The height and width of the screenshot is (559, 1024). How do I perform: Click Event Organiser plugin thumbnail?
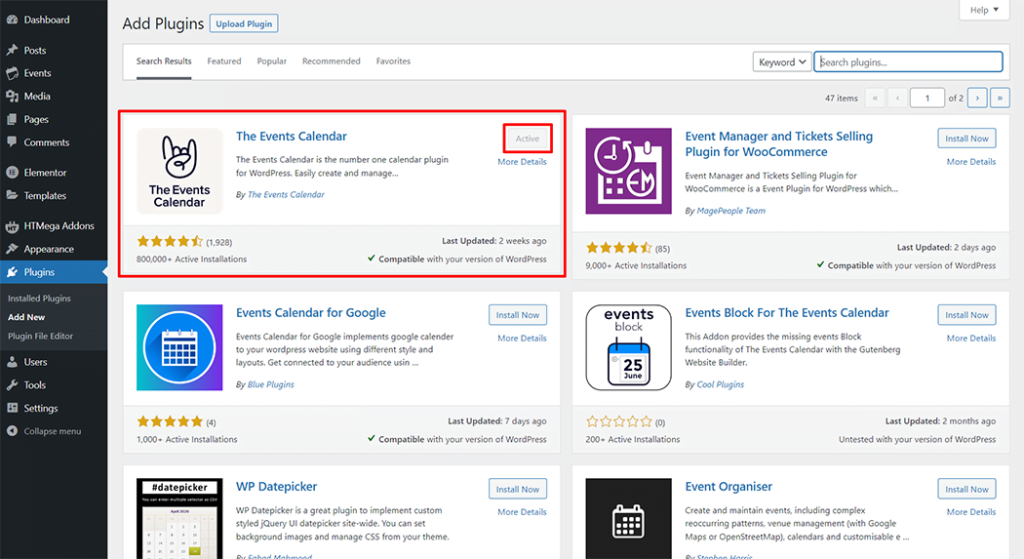(628, 519)
